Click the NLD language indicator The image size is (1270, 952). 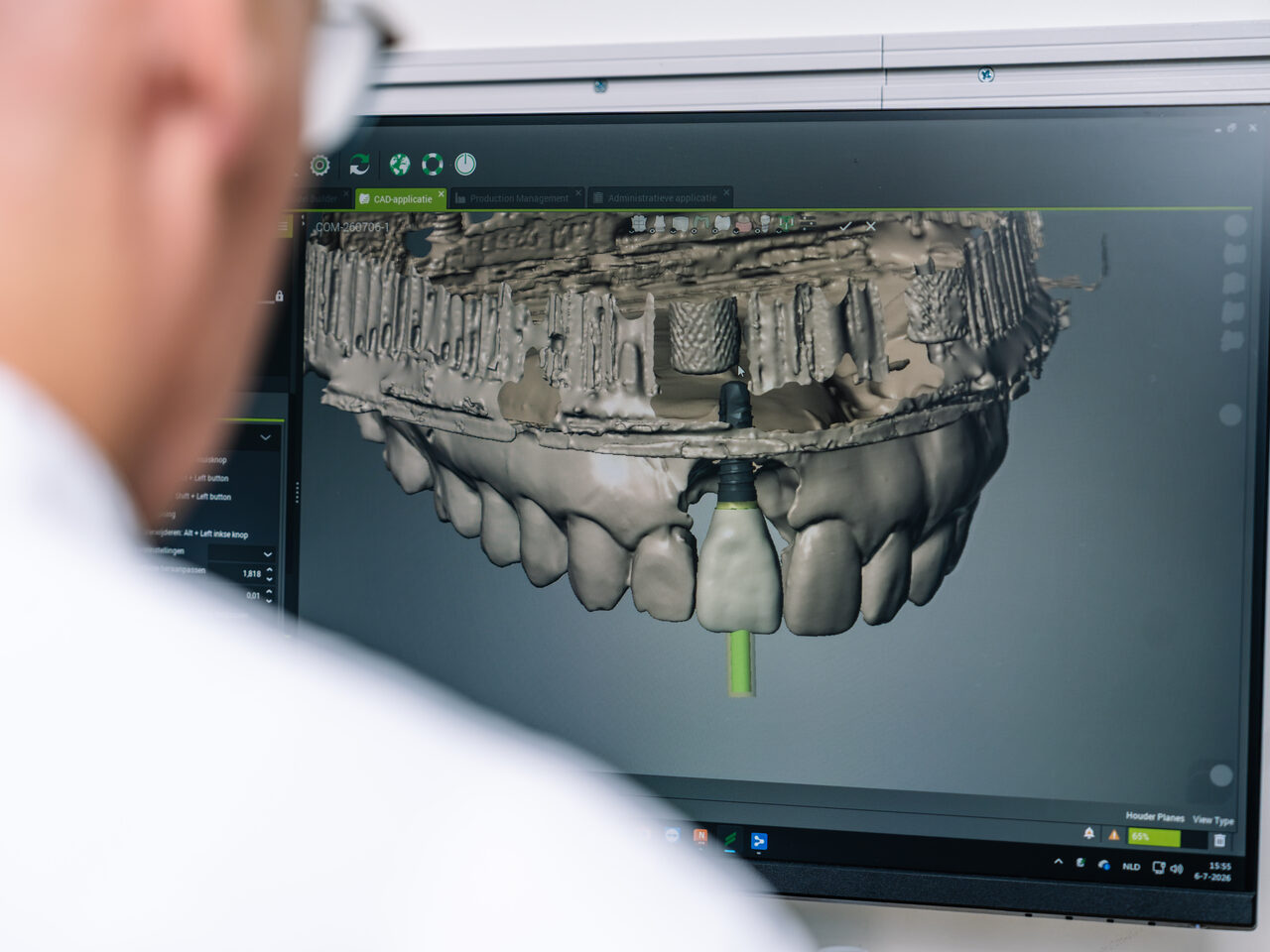[x=1131, y=867]
